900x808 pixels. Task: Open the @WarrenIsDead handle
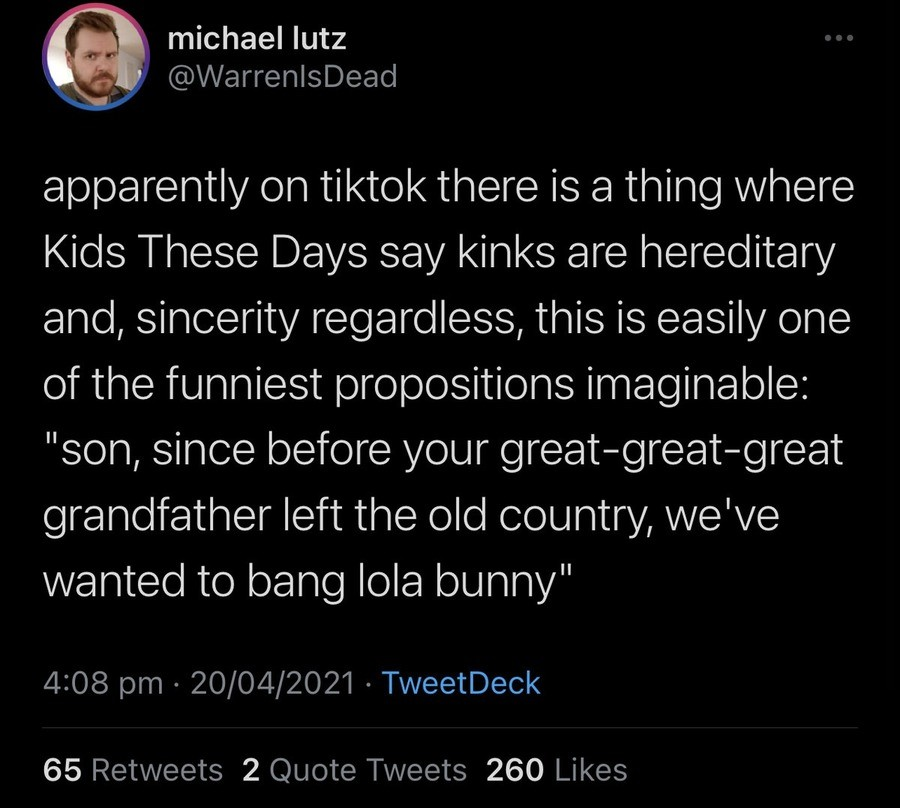(282, 76)
